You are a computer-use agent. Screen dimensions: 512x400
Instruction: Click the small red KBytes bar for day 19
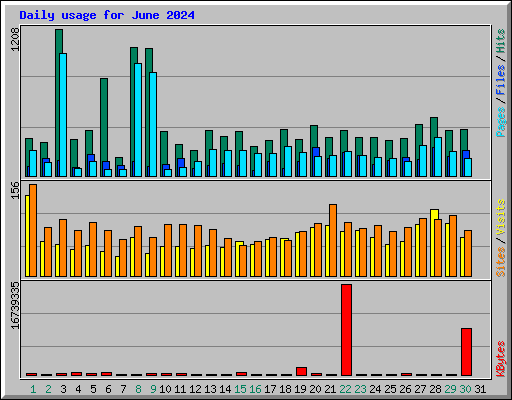(301, 371)
